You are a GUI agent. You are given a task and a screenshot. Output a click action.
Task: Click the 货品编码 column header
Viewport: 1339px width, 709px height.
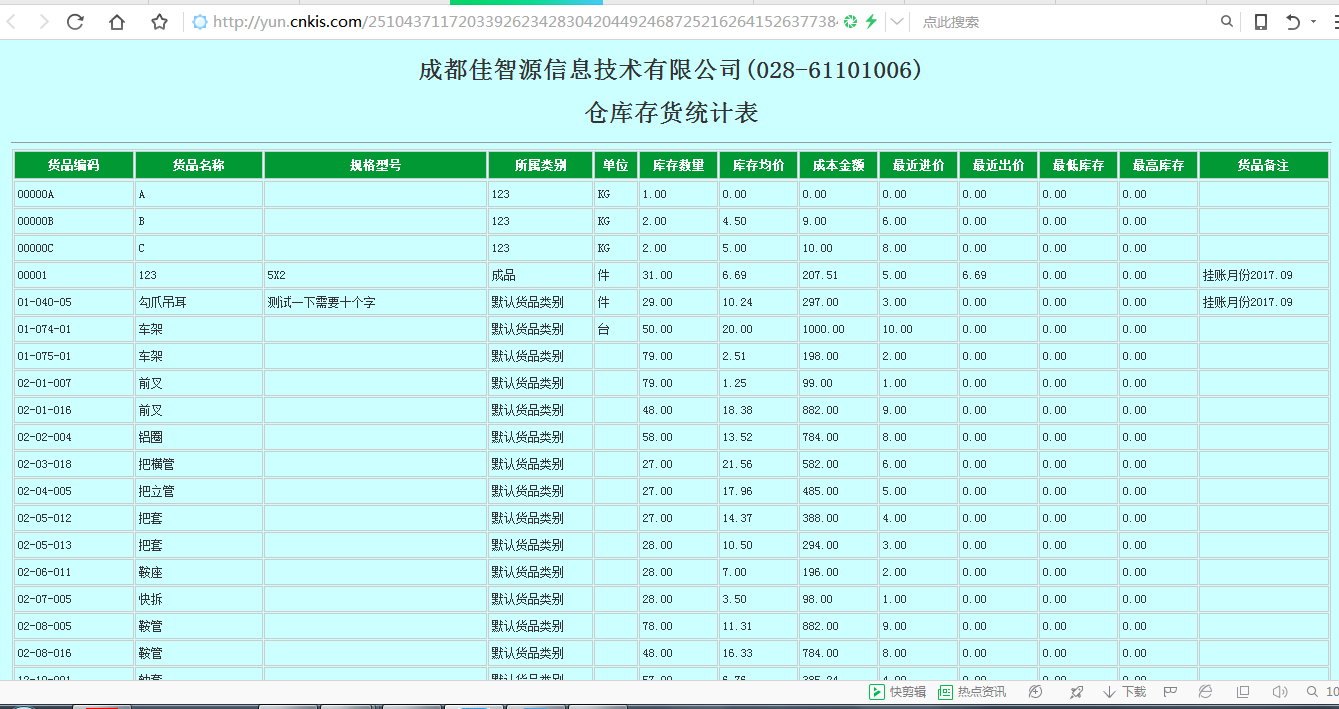pos(74,165)
